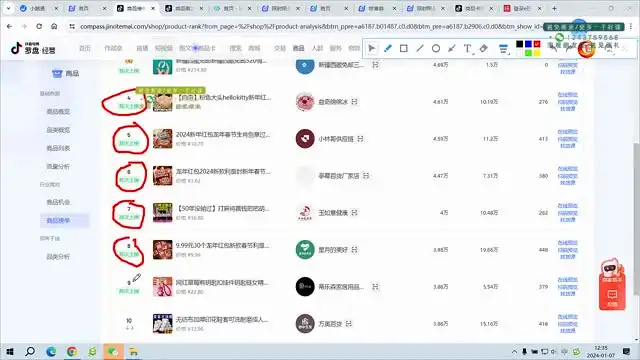Image resolution: width=640 pixels, height=360 pixels.
Task: Click the 万奥百货 shop avatar
Action: pos(305,323)
